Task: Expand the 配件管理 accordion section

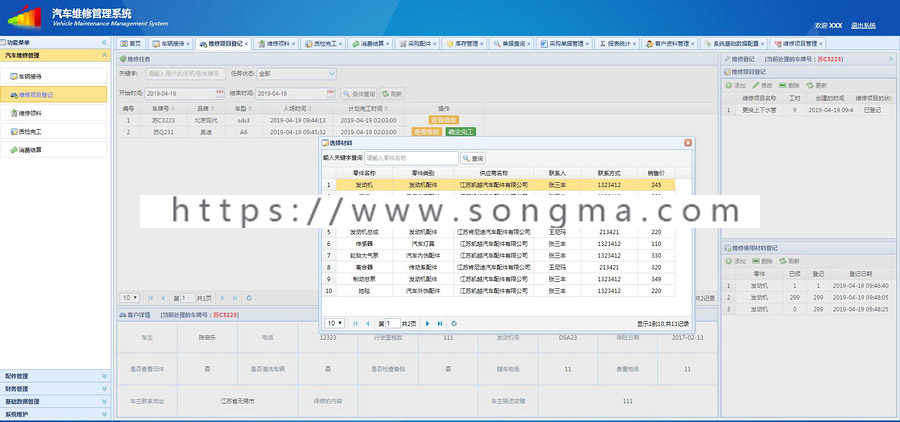Action: tap(56, 376)
